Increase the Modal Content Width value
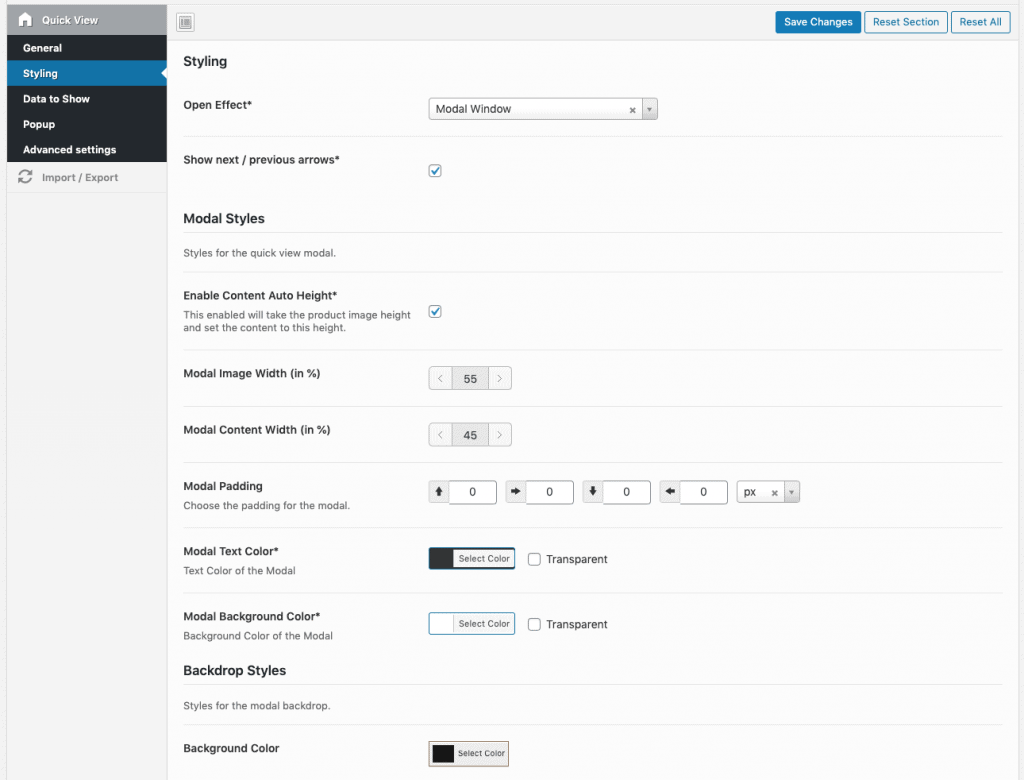This screenshot has width=1024, height=780. tap(500, 435)
